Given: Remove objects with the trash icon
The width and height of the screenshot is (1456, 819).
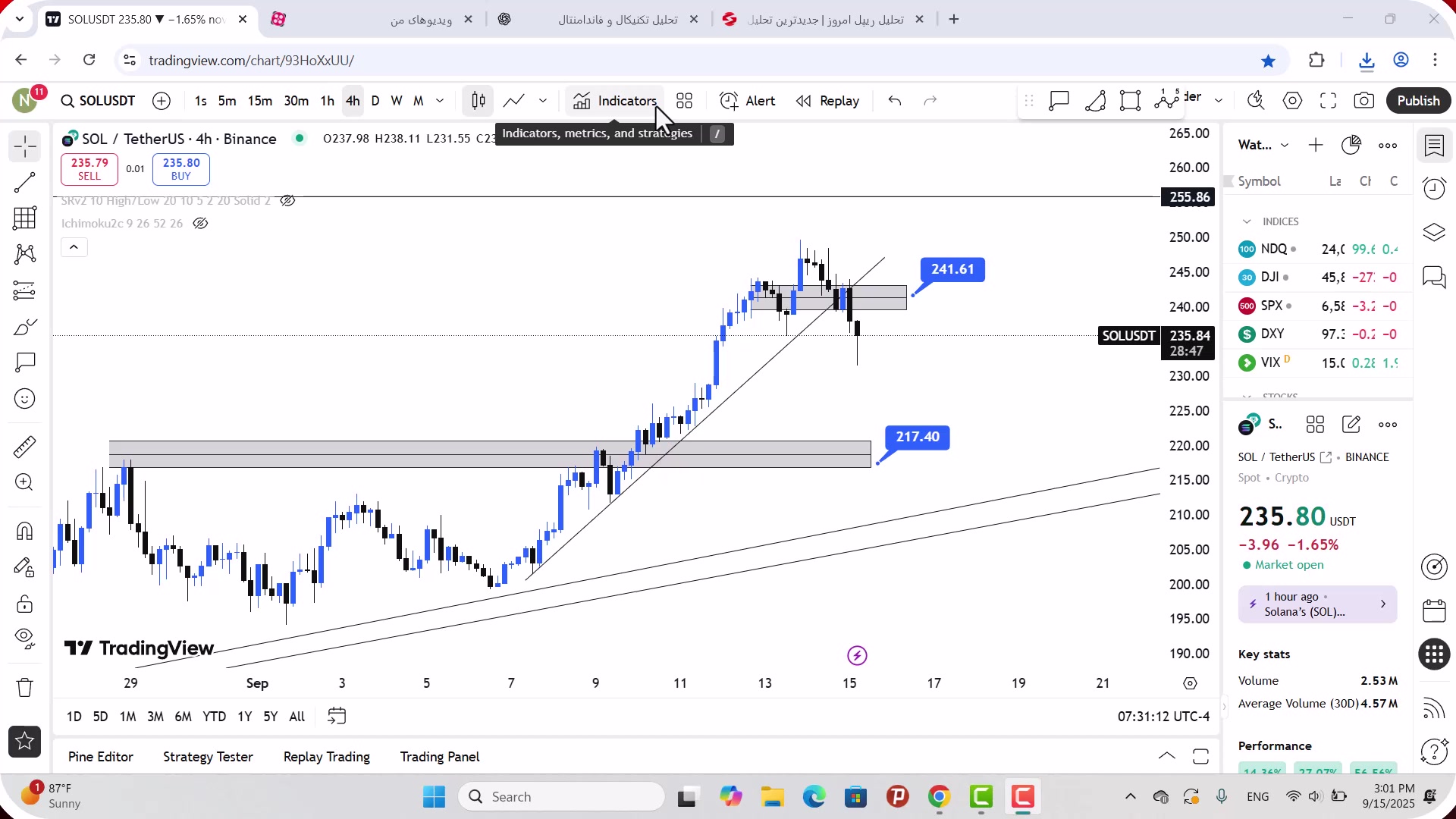Looking at the screenshot, I should point(25,688).
